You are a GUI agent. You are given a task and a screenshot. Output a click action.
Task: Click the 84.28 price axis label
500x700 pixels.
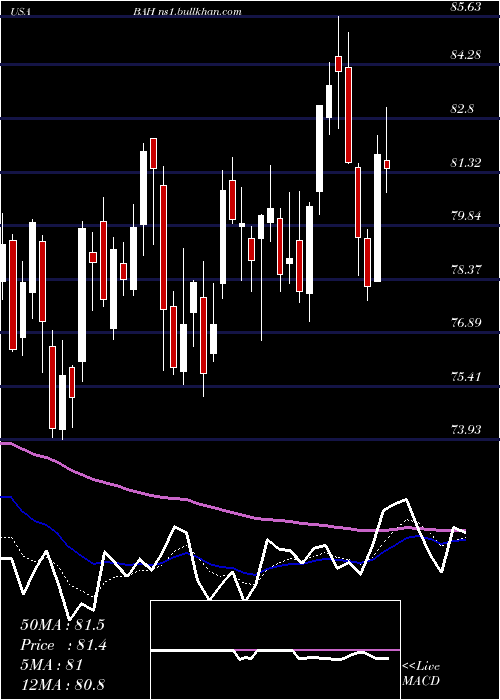(x=466, y=55)
